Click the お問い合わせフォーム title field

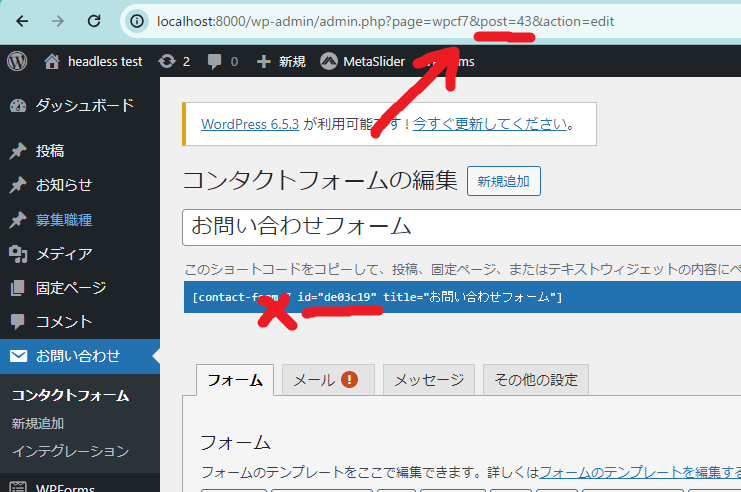tap(461, 227)
